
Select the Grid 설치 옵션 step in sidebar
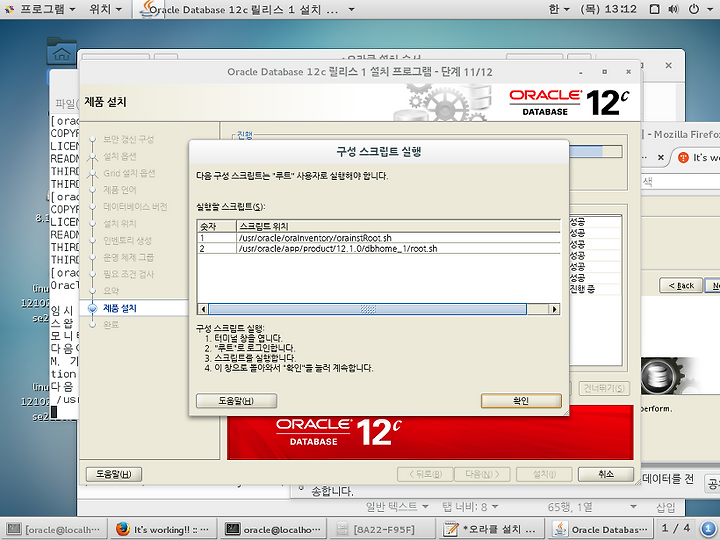point(129,173)
